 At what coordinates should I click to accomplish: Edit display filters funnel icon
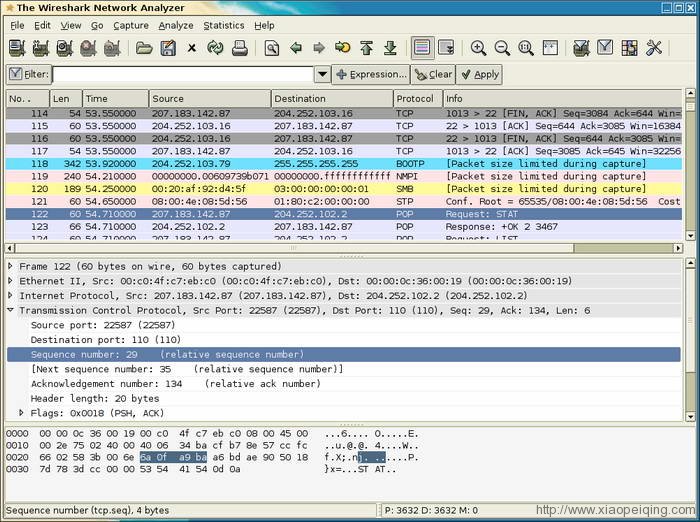(x=605, y=48)
